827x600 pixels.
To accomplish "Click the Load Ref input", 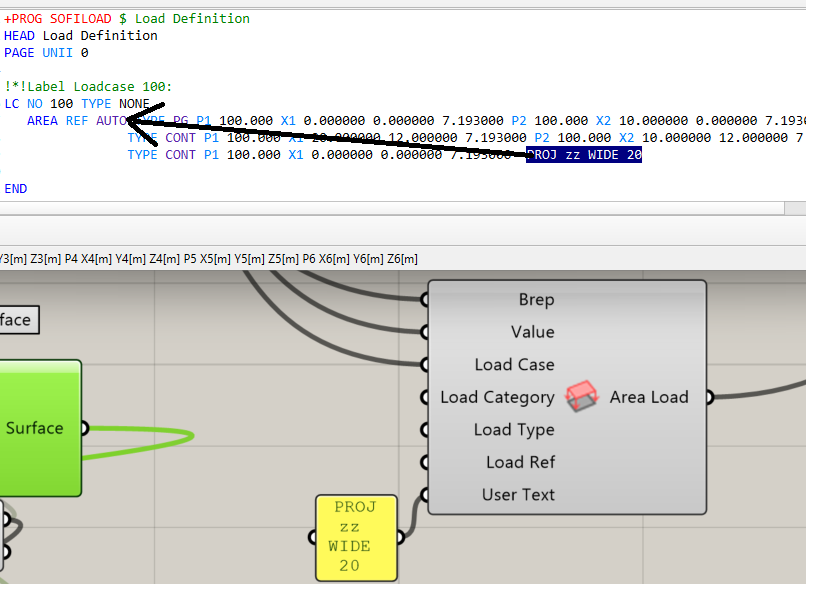I will 520,462.
